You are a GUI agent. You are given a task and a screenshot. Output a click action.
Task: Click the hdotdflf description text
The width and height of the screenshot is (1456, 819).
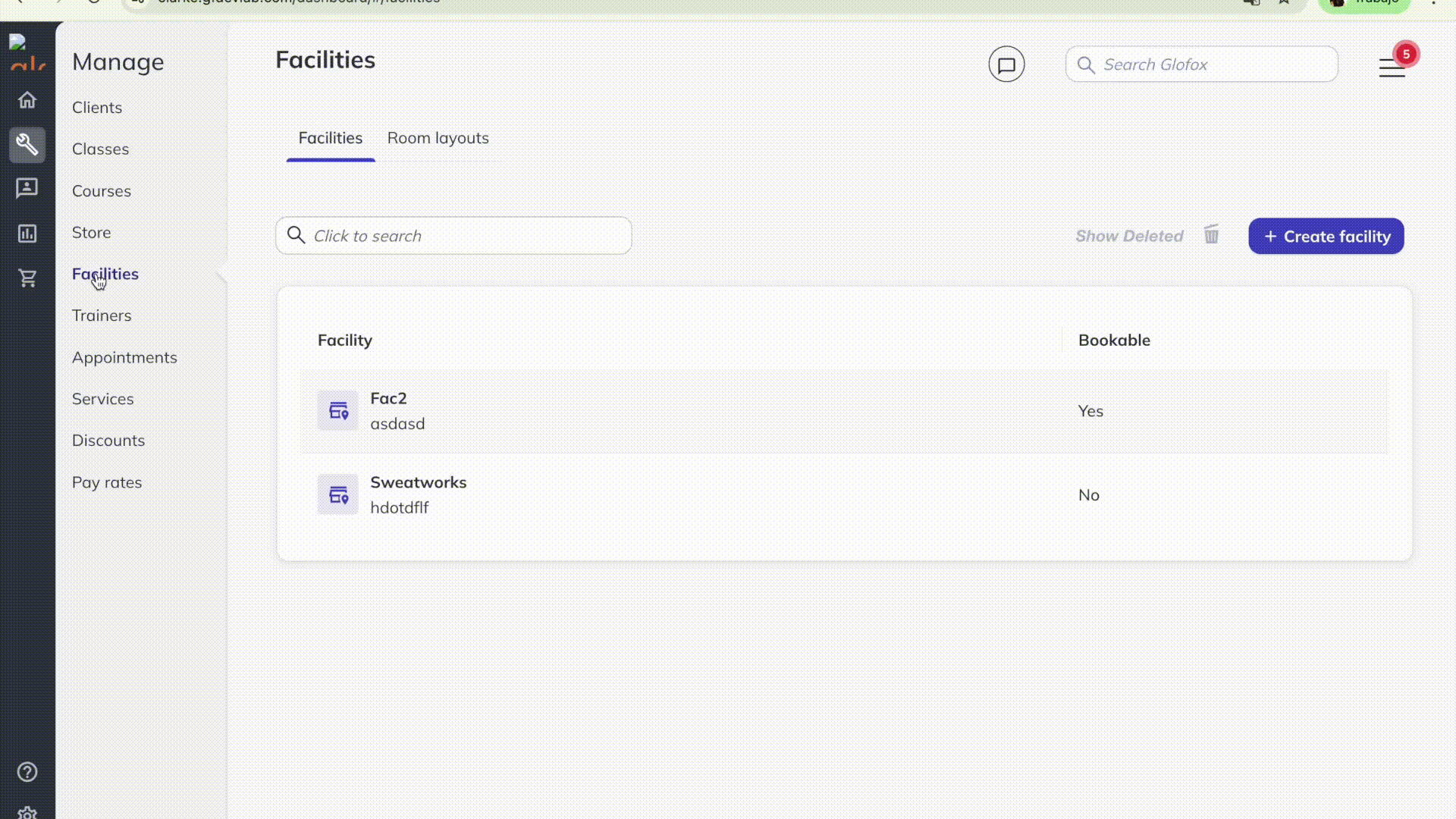click(399, 508)
